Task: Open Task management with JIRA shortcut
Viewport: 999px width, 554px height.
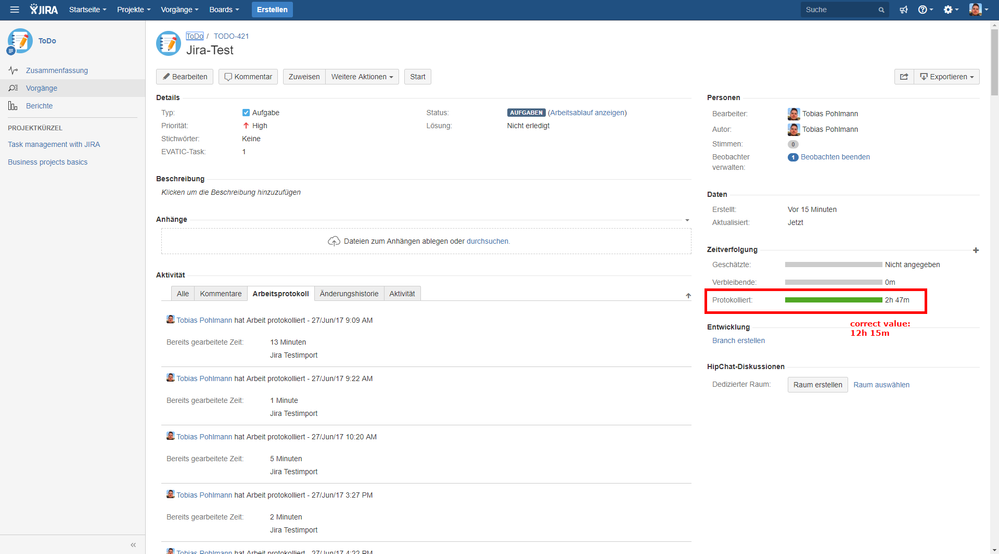Action: click(x=54, y=145)
